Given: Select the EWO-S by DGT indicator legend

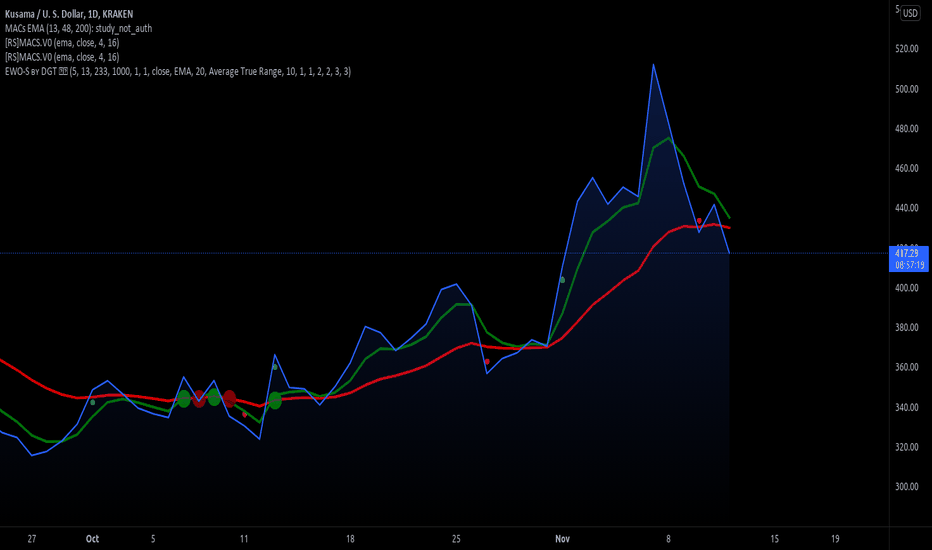Looking at the screenshot, I should click(x=178, y=71).
